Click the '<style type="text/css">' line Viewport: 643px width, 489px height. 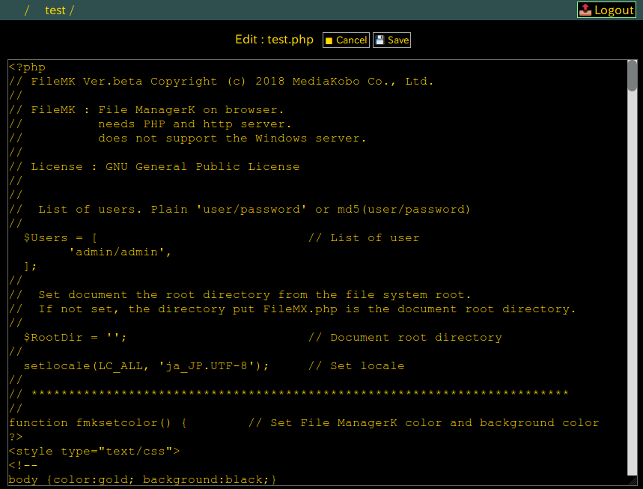tap(94, 451)
